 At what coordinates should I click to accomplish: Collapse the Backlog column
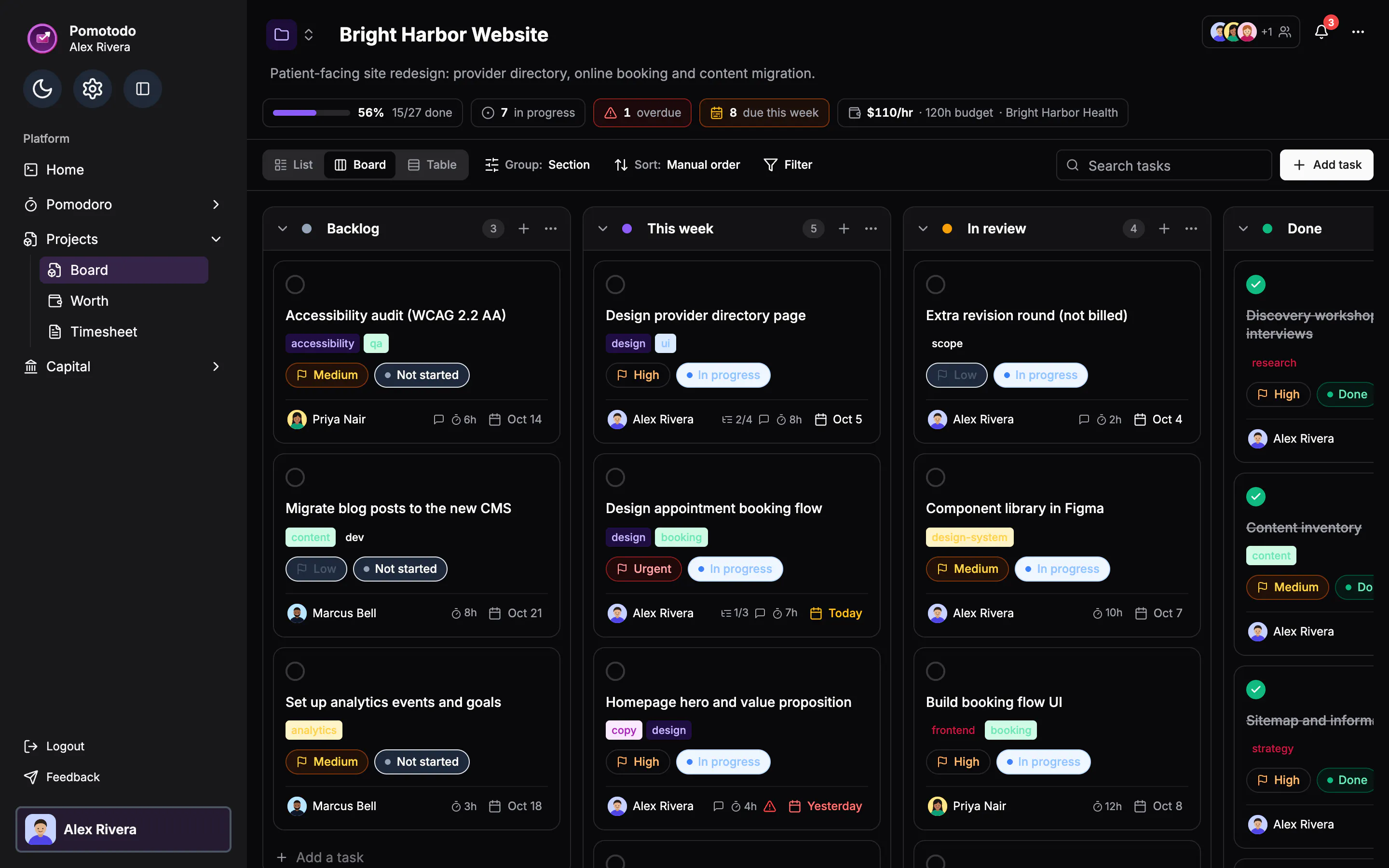pos(283,229)
